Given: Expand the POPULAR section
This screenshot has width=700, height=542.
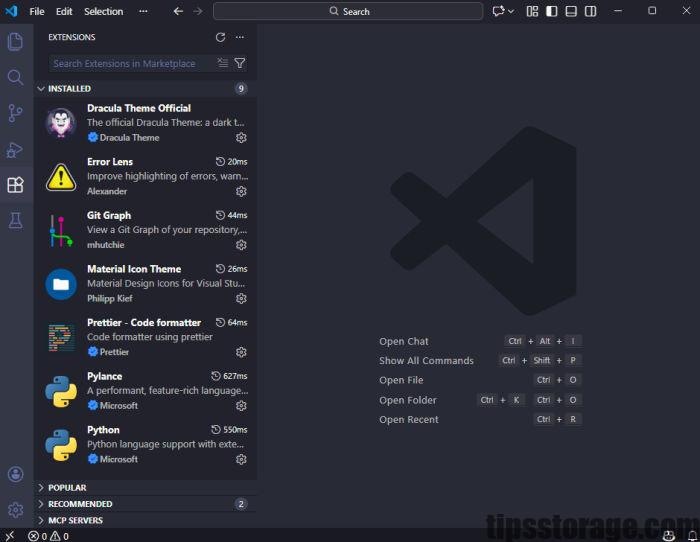Looking at the screenshot, I should (145, 488).
